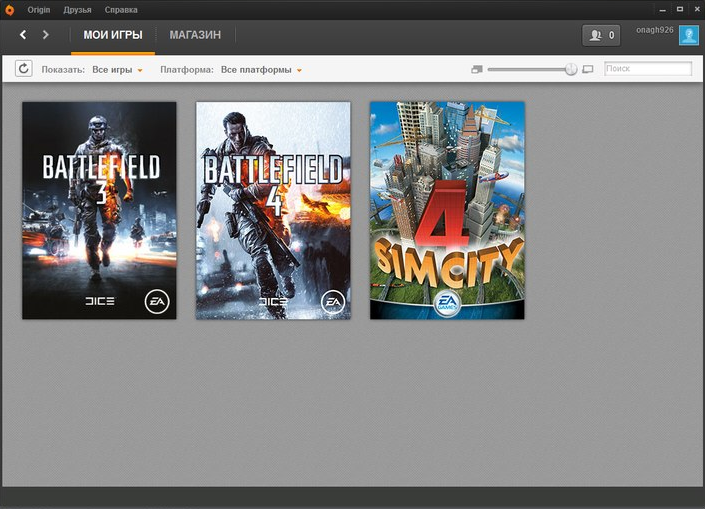This screenshot has height=509, width=705.
Task: Open the Справка menu
Action: 121,10
